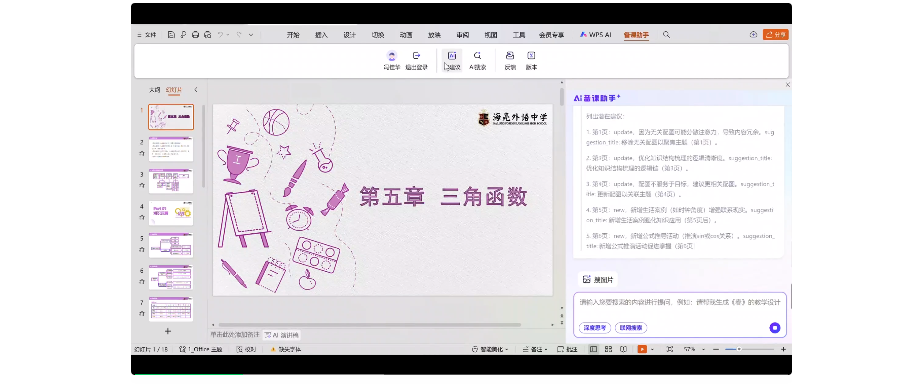Toggle 联网搜索 option in AI input

631,328
